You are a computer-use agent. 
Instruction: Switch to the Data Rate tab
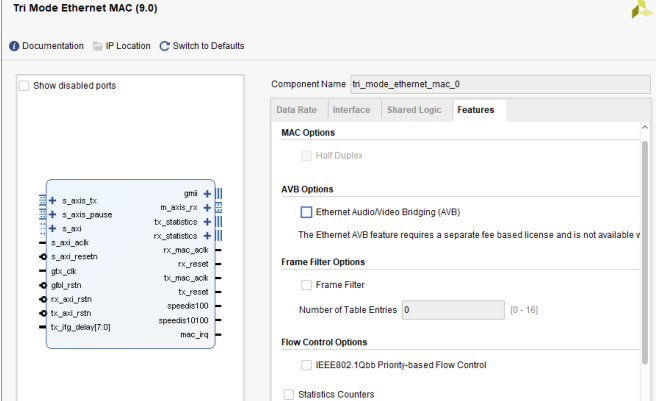pos(296,110)
